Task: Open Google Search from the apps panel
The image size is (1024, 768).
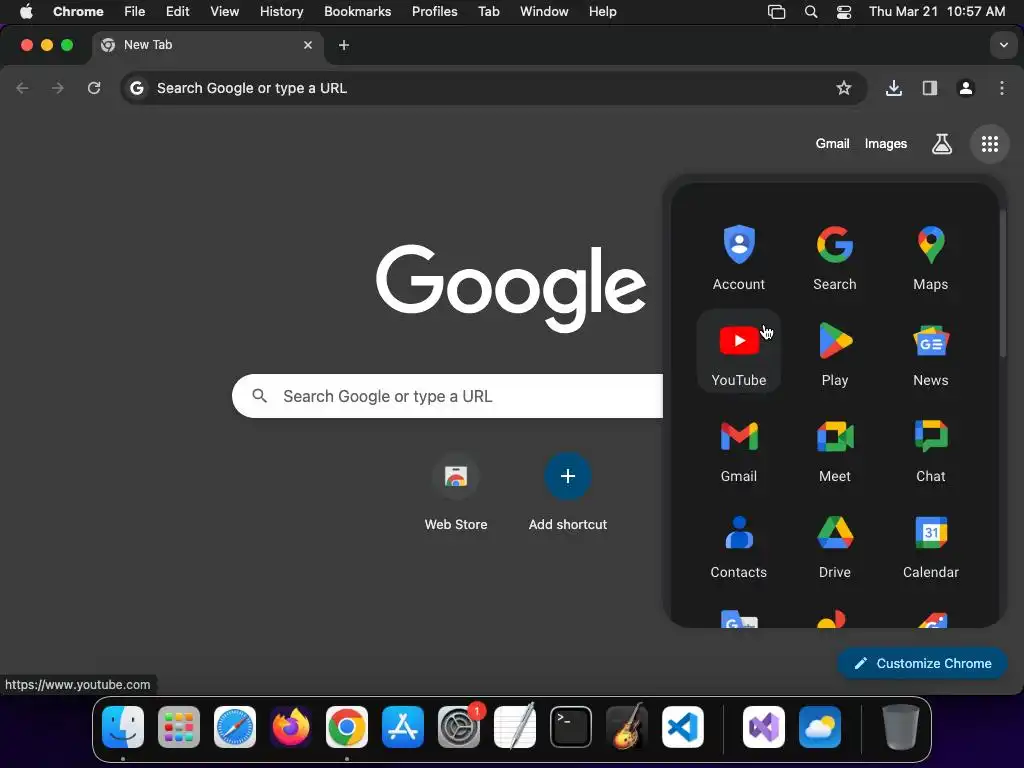Action: [835, 257]
